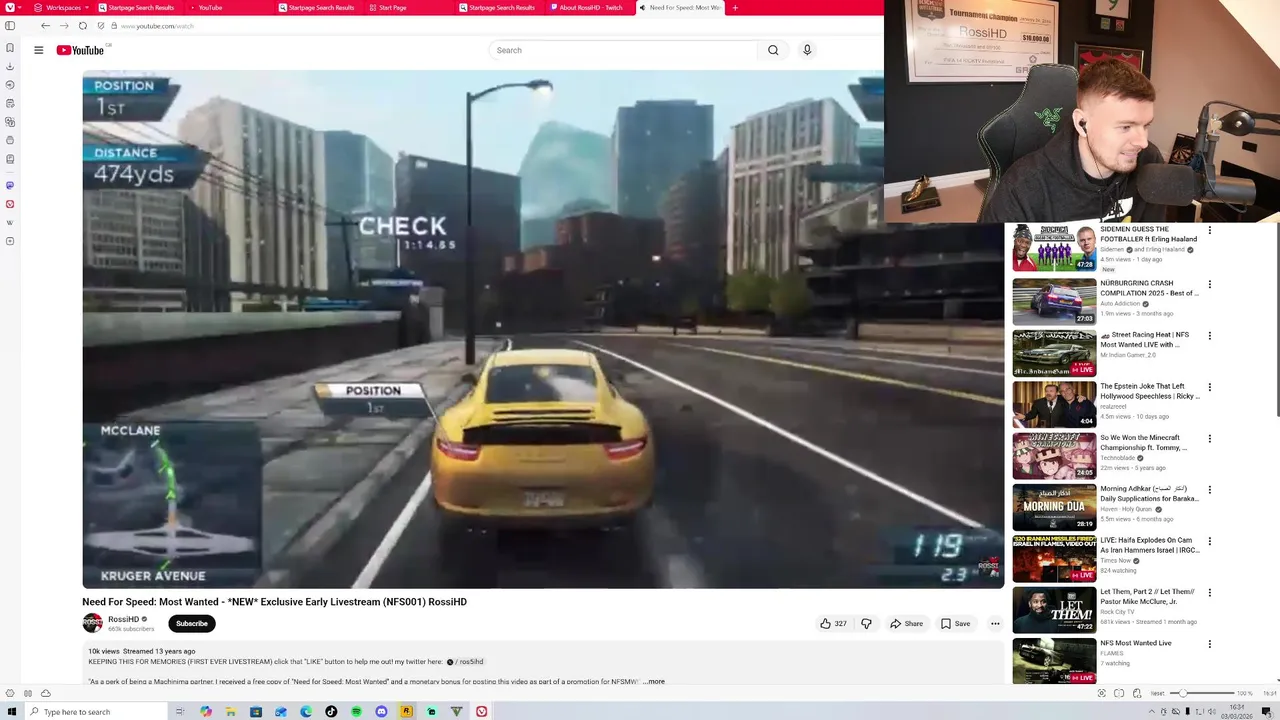Toggle the side panel visibility
1280x720 pixels.
[x=10, y=26]
